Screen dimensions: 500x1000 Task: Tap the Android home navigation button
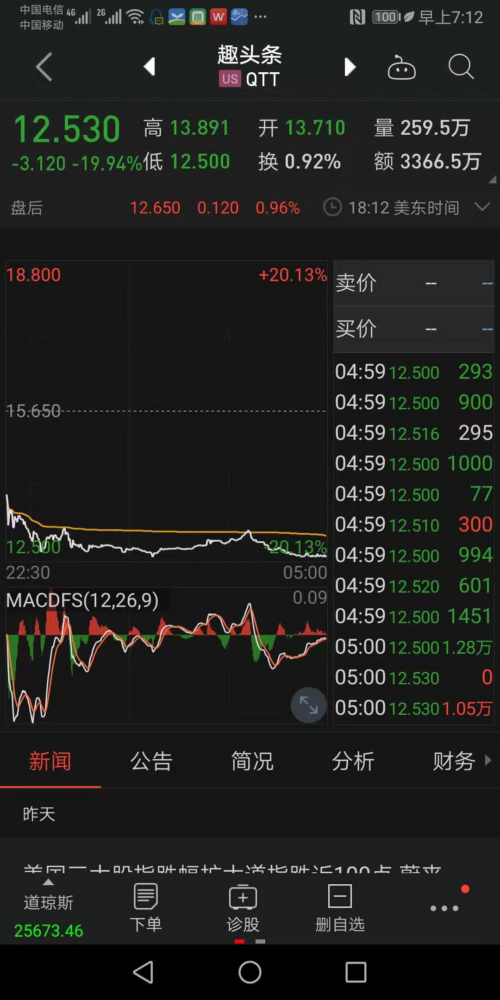pos(250,972)
